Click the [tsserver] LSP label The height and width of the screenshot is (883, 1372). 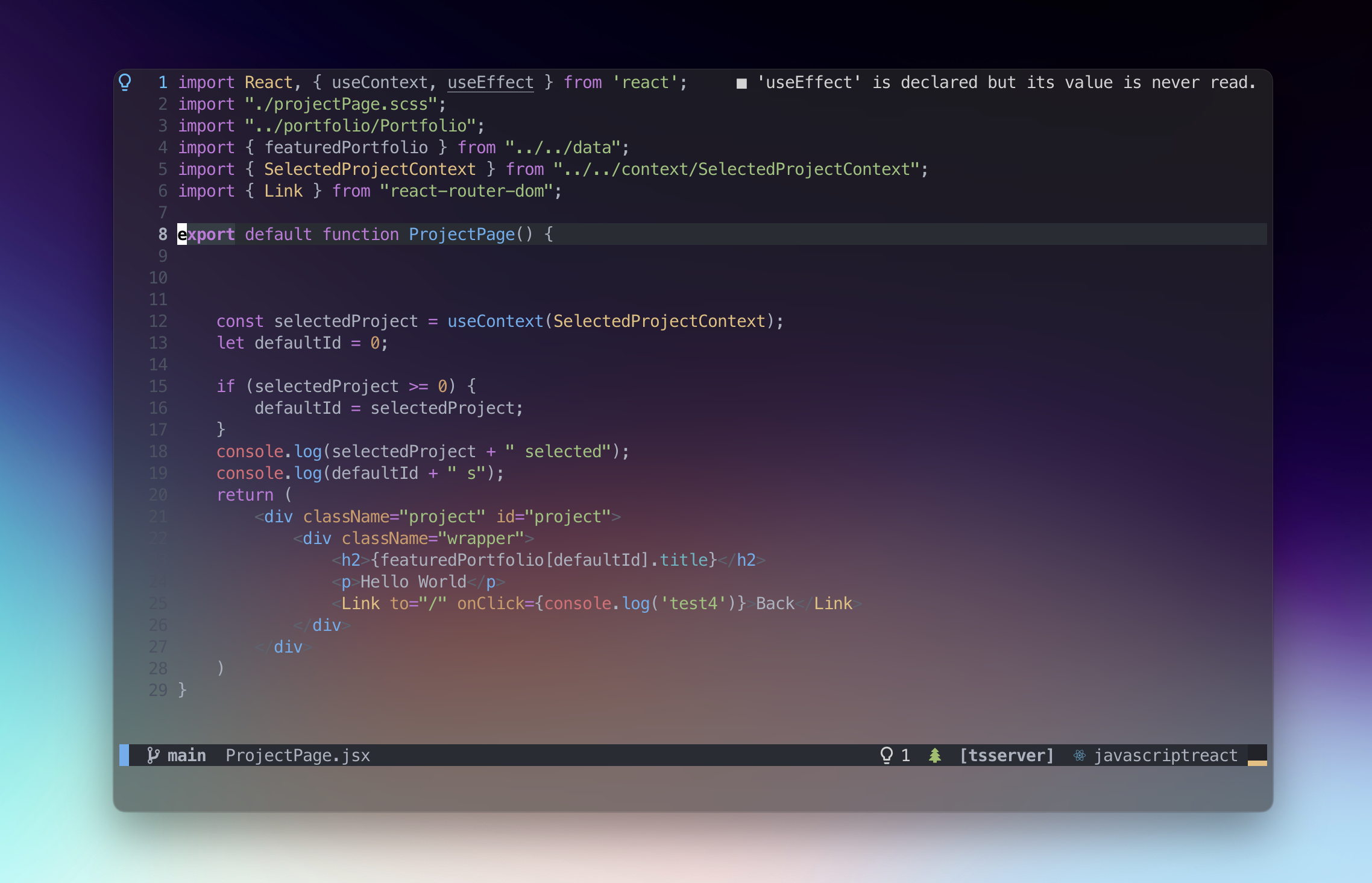tap(1006, 755)
